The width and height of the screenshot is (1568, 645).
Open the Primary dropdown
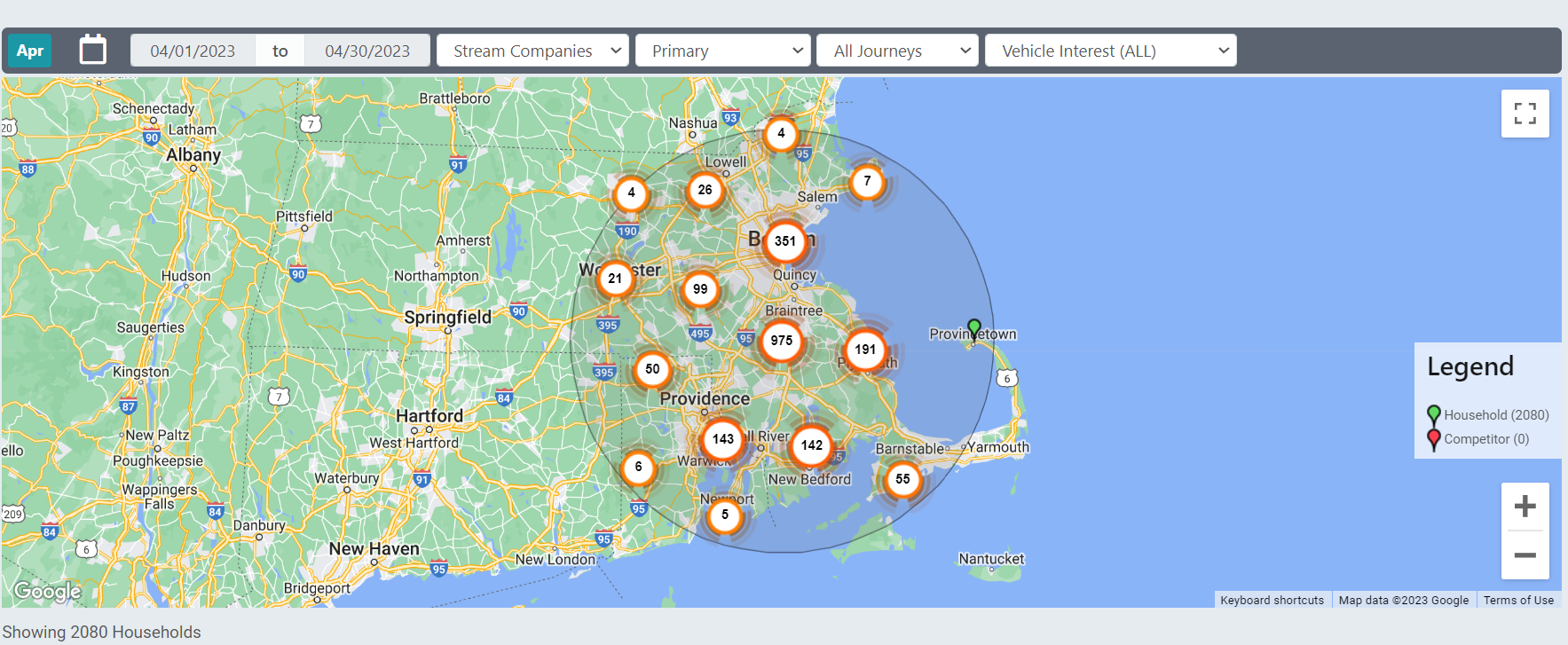click(x=723, y=51)
